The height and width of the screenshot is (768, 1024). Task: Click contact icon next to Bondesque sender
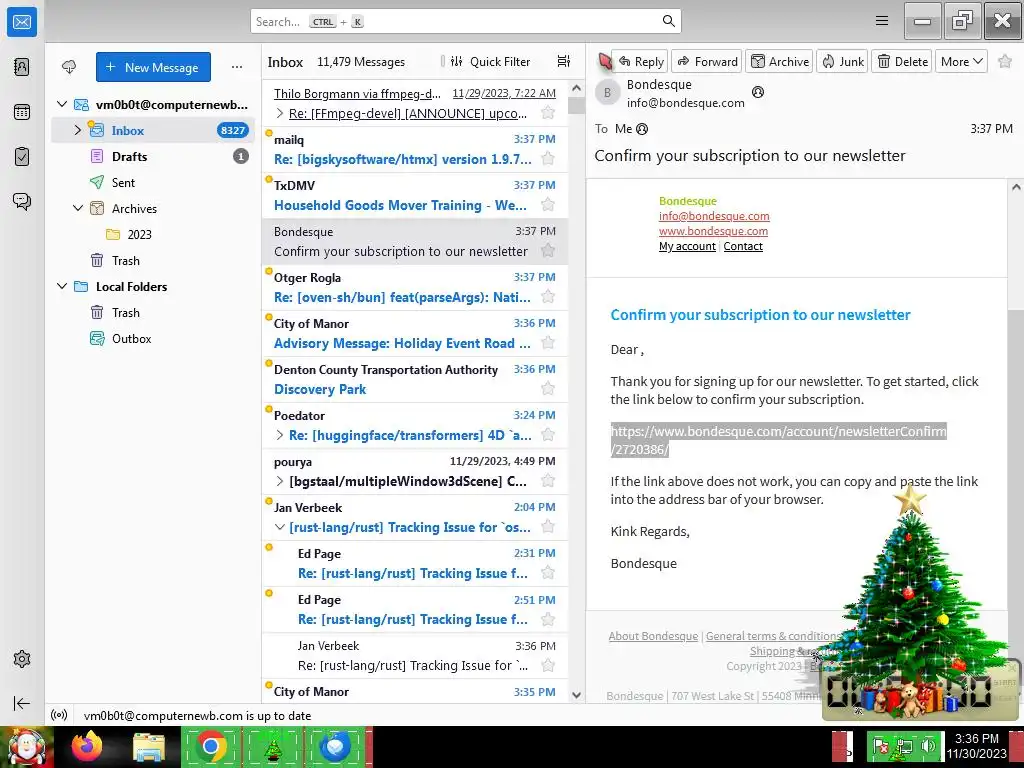[758, 92]
